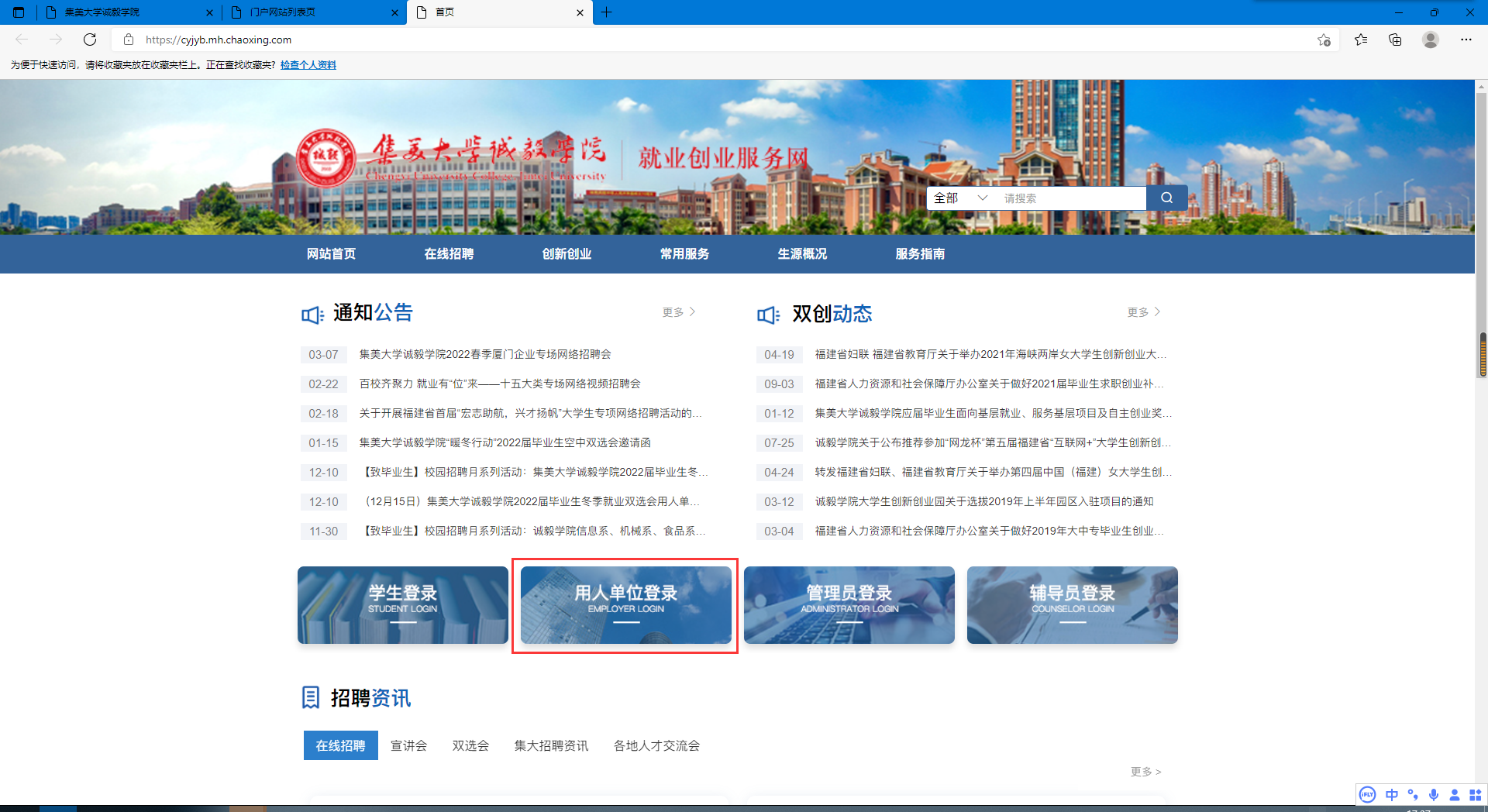Select the 在线招聘 tab under 招聘资讯
The width and height of the screenshot is (1488, 812).
[341, 745]
